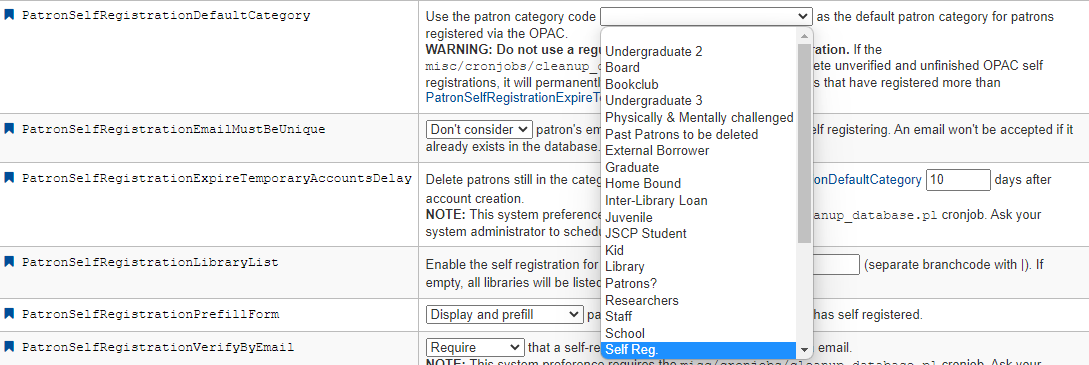This screenshot has width=1089, height=365.
Task: Click the days-after-creation input showing 10
Action: point(958,180)
